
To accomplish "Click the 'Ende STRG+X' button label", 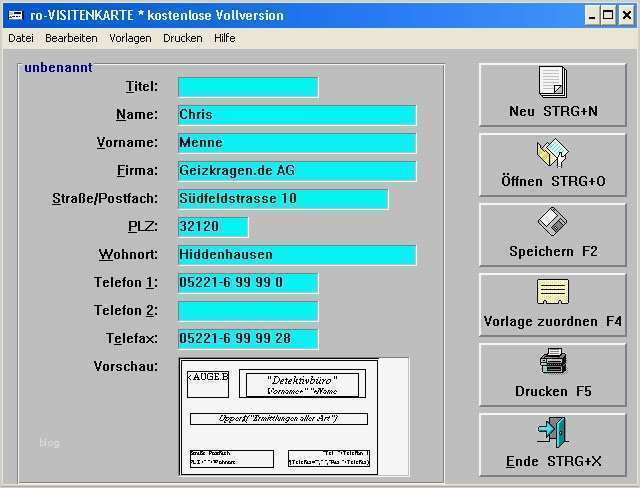I will 553,461.
